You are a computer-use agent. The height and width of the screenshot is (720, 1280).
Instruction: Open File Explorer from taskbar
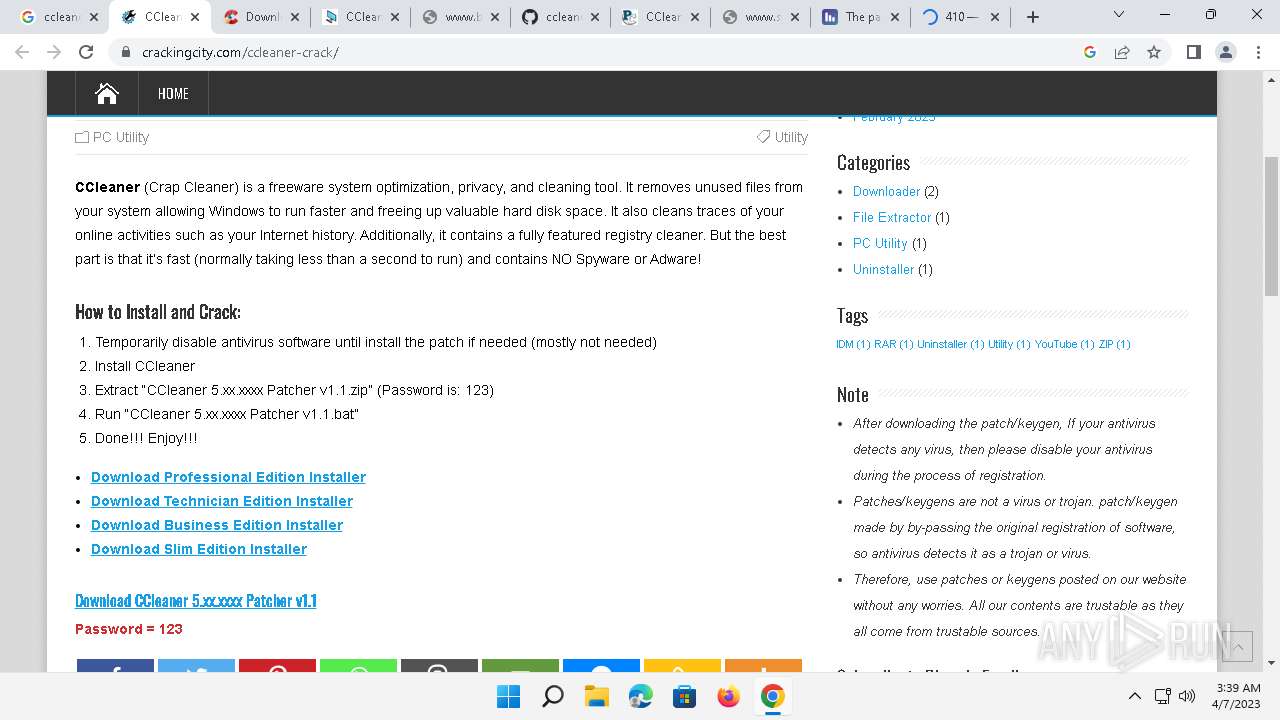tap(596, 696)
